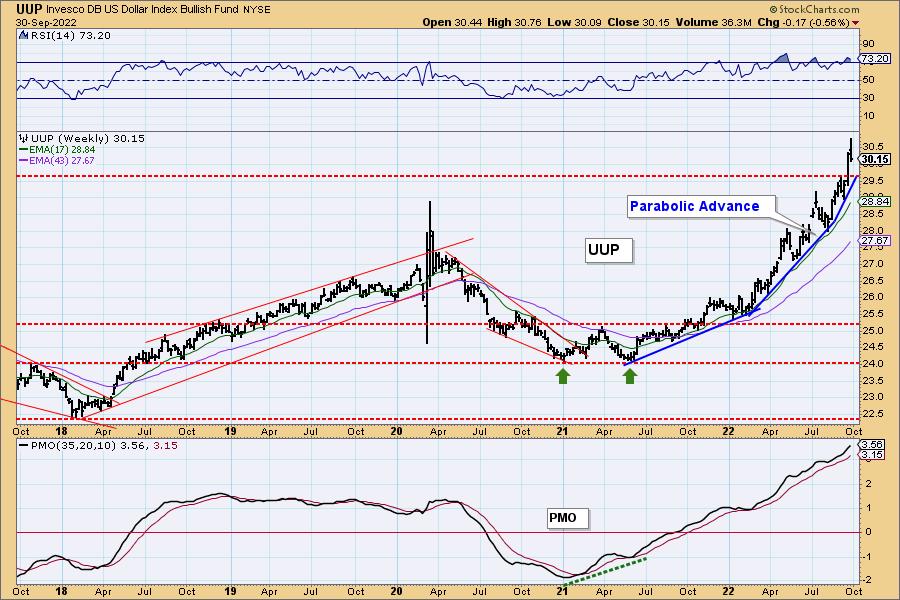The image size is (900, 600).
Task: Click the black PMO line legend marker
Action: (x=24, y=446)
